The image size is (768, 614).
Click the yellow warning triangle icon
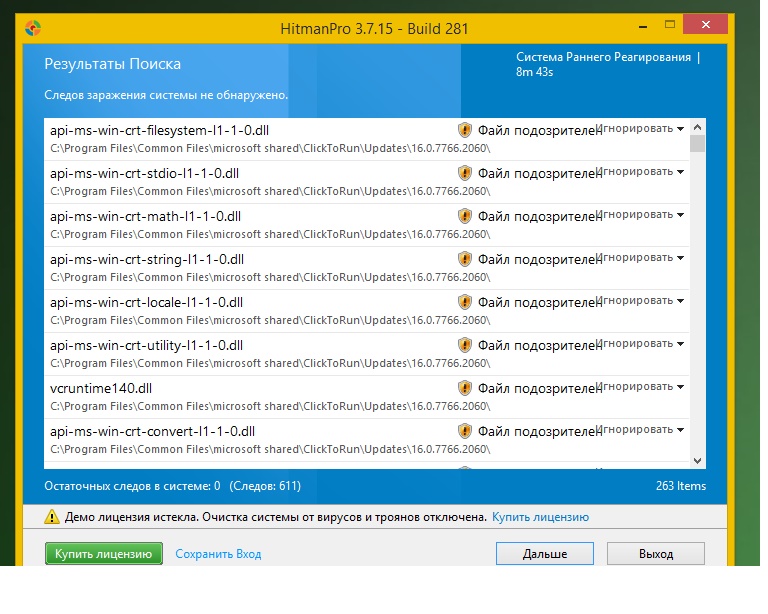[52, 517]
